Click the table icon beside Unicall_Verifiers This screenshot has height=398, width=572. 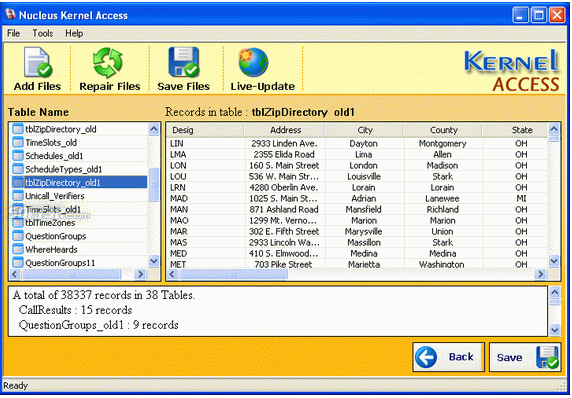18,196
